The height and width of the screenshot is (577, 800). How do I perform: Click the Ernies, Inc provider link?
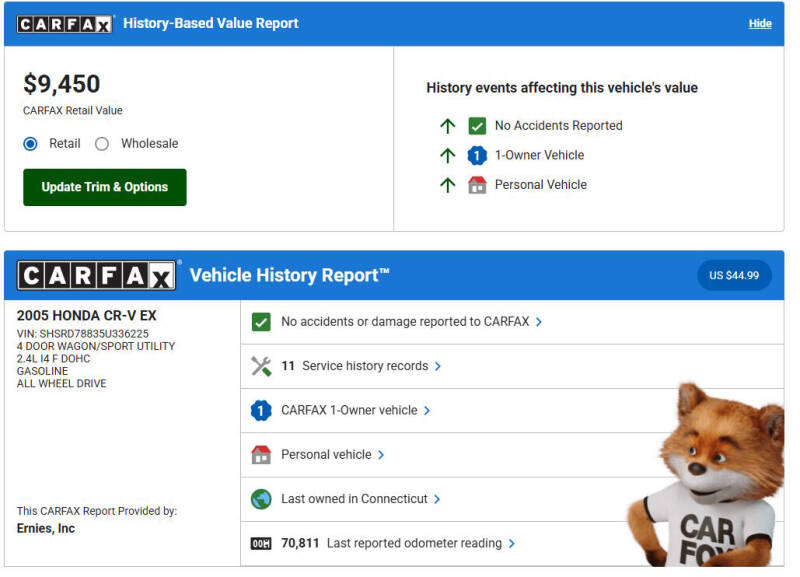pos(45,528)
